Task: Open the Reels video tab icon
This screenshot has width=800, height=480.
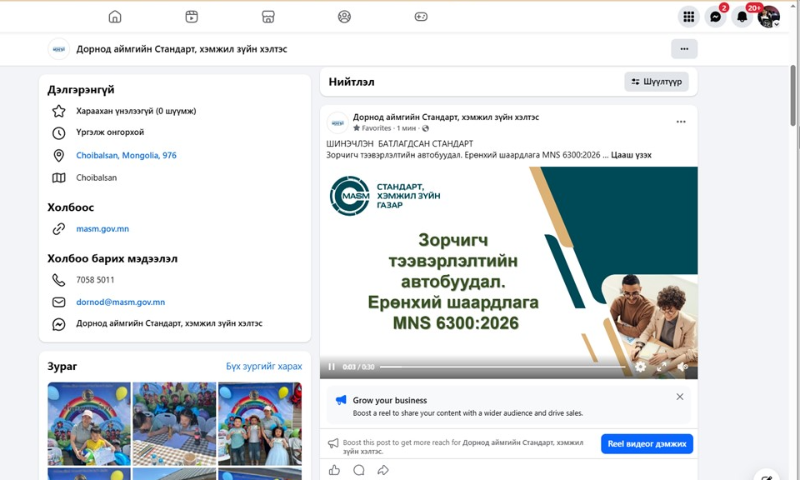Action: click(191, 17)
